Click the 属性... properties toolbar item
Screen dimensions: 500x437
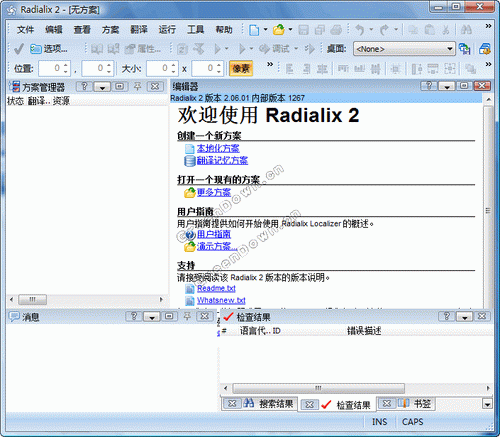[143, 49]
